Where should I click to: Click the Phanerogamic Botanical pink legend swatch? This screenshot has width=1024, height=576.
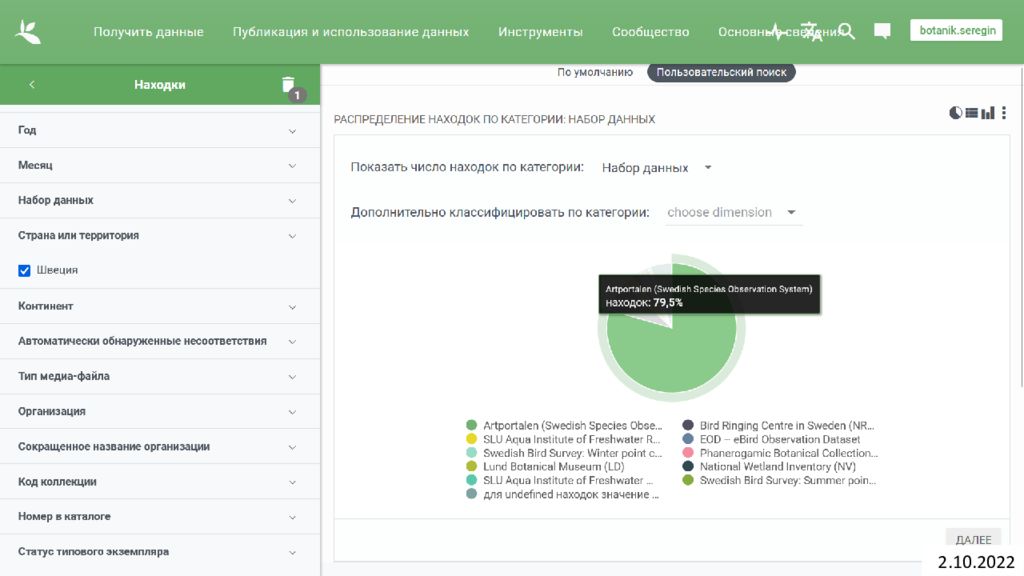[688, 453]
